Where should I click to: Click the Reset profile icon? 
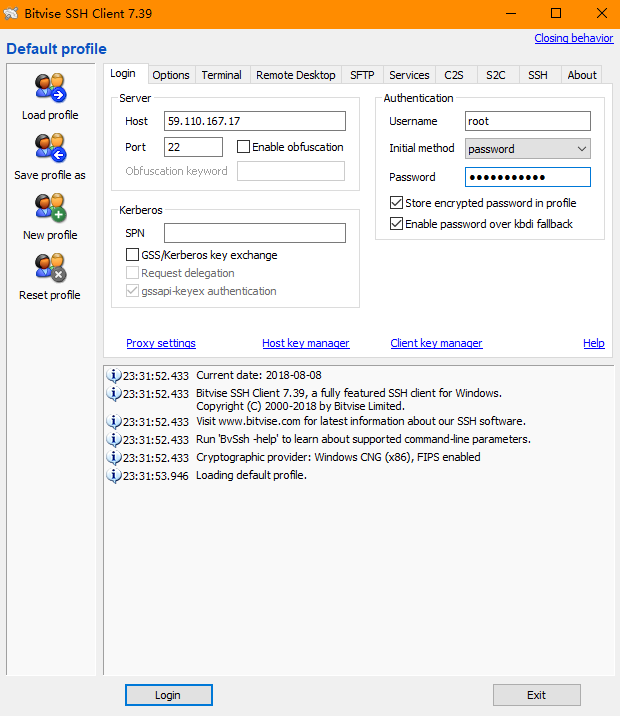[x=50, y=267]
